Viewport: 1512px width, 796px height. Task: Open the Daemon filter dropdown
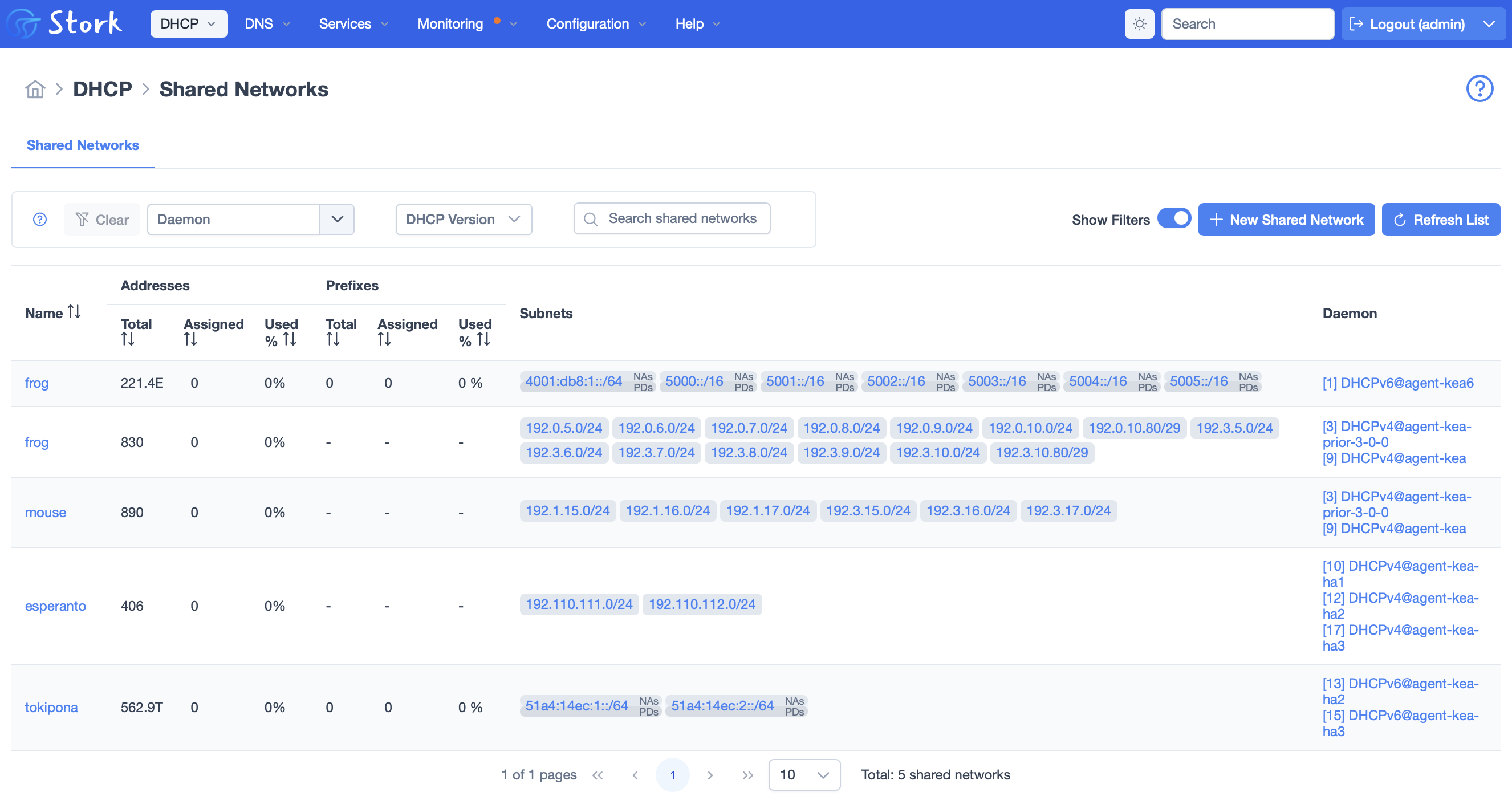point(337,219)
